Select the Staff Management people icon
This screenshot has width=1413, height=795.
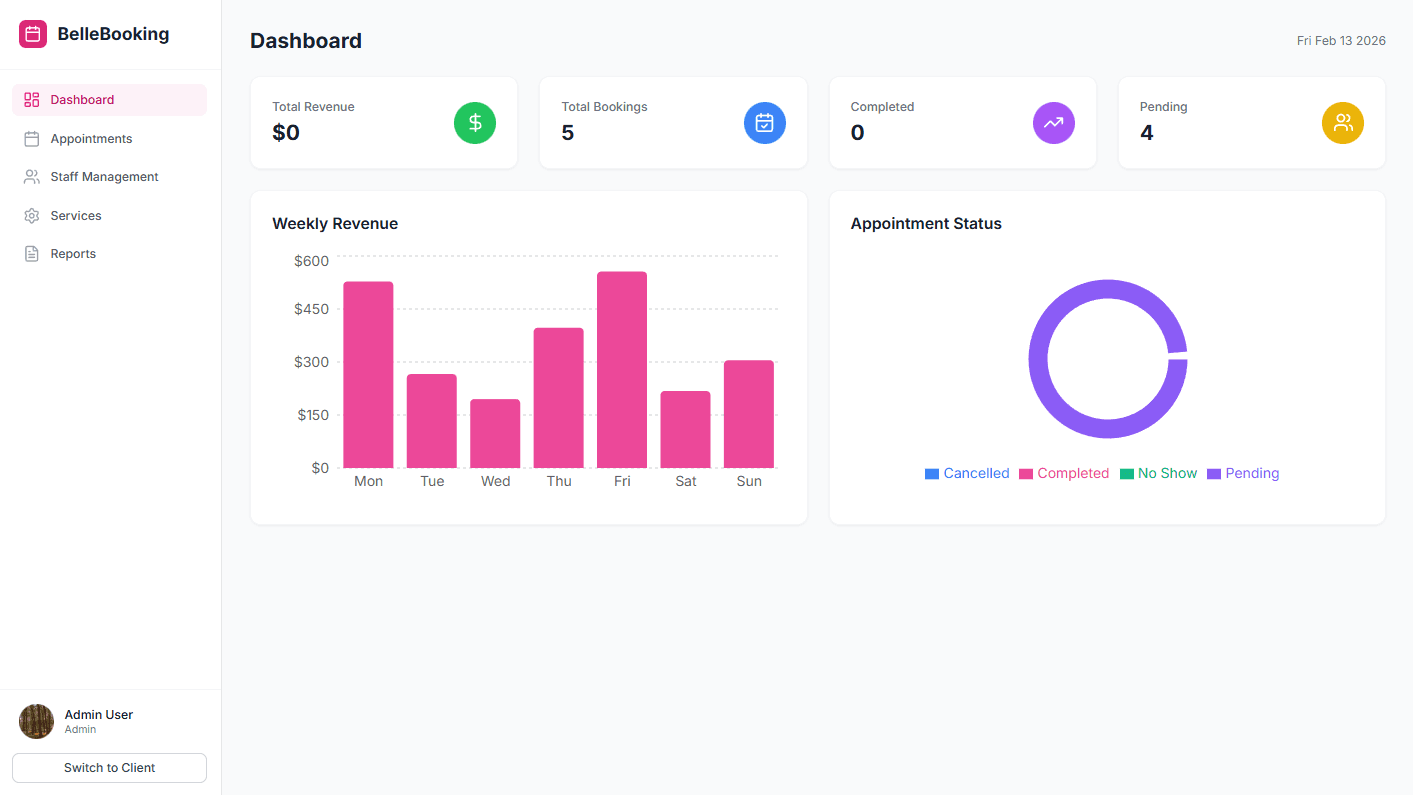[x=30, y=176]
